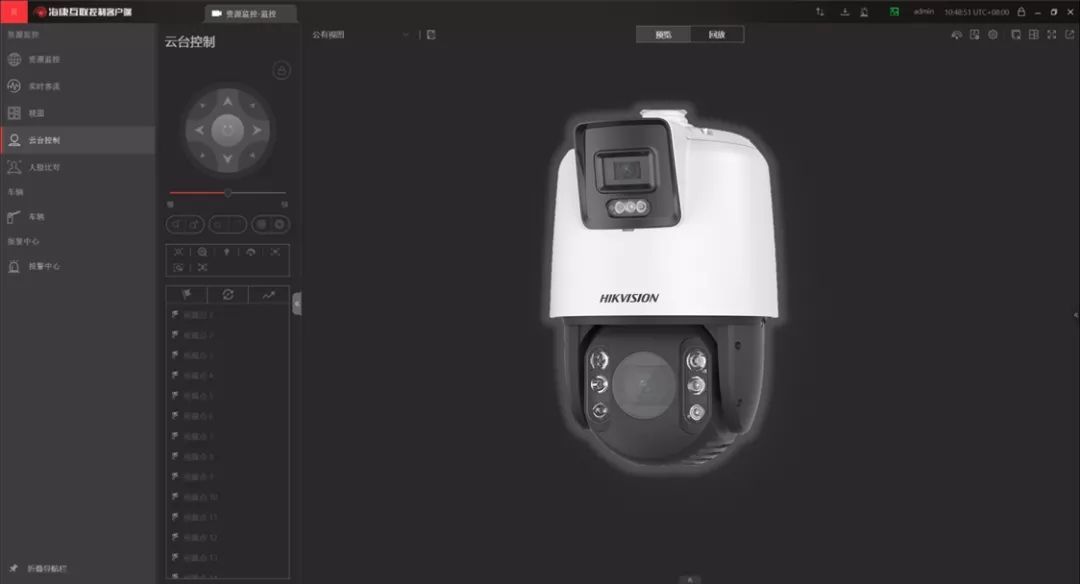Collapse the PTZ control side panel

pyautogui.click(x=296, y=304)
